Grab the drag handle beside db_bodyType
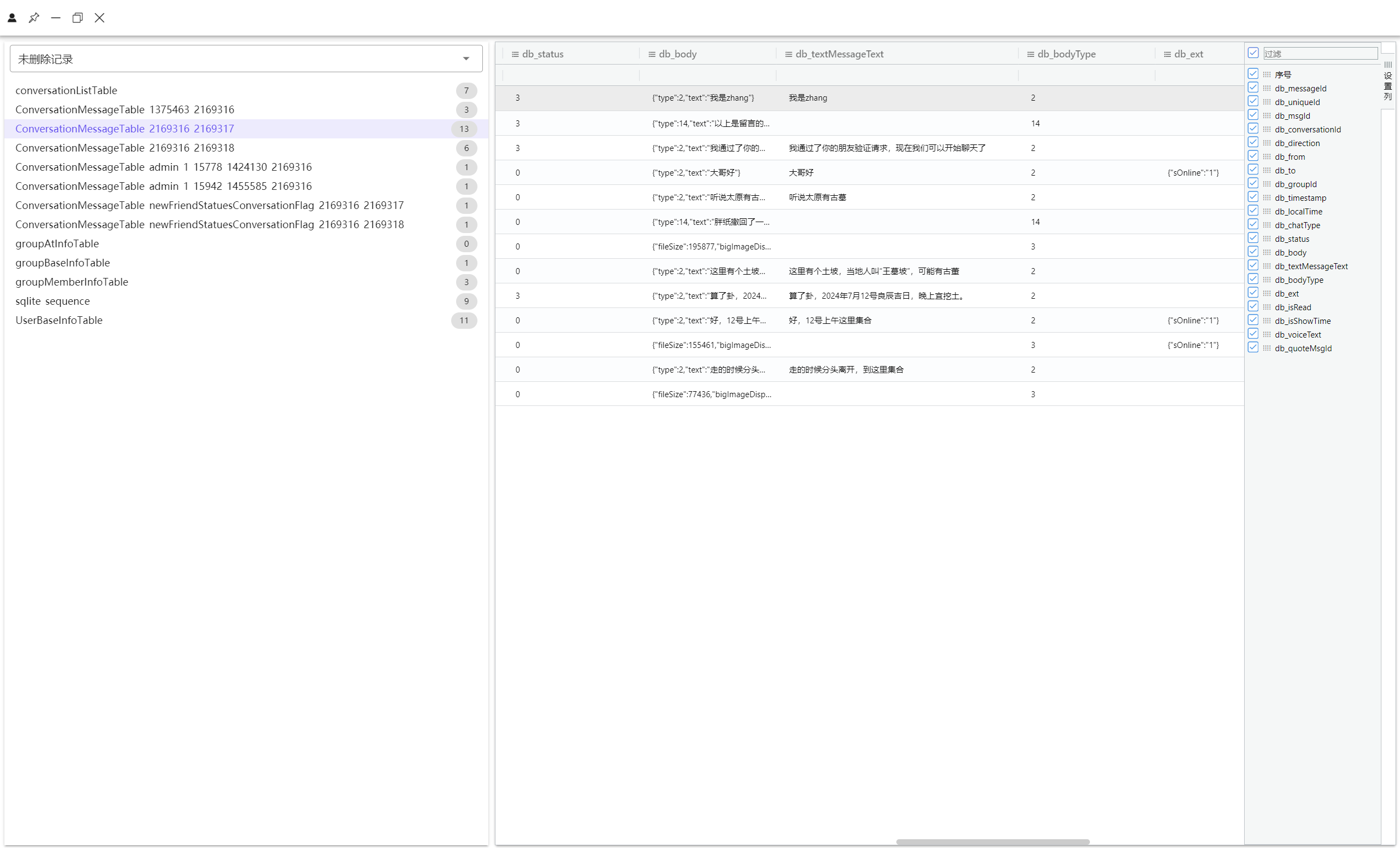The width and height of the screenshot is (1400, 848). pyautogui.click(x=1267, y=280)
